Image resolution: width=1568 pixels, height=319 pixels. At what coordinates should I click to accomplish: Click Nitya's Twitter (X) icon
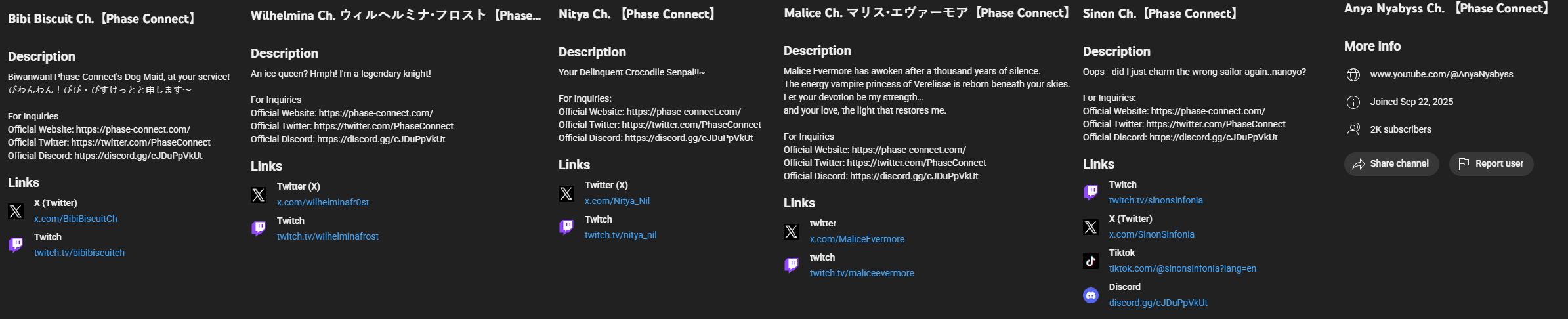pyautogui.click(x=566, y=194)
